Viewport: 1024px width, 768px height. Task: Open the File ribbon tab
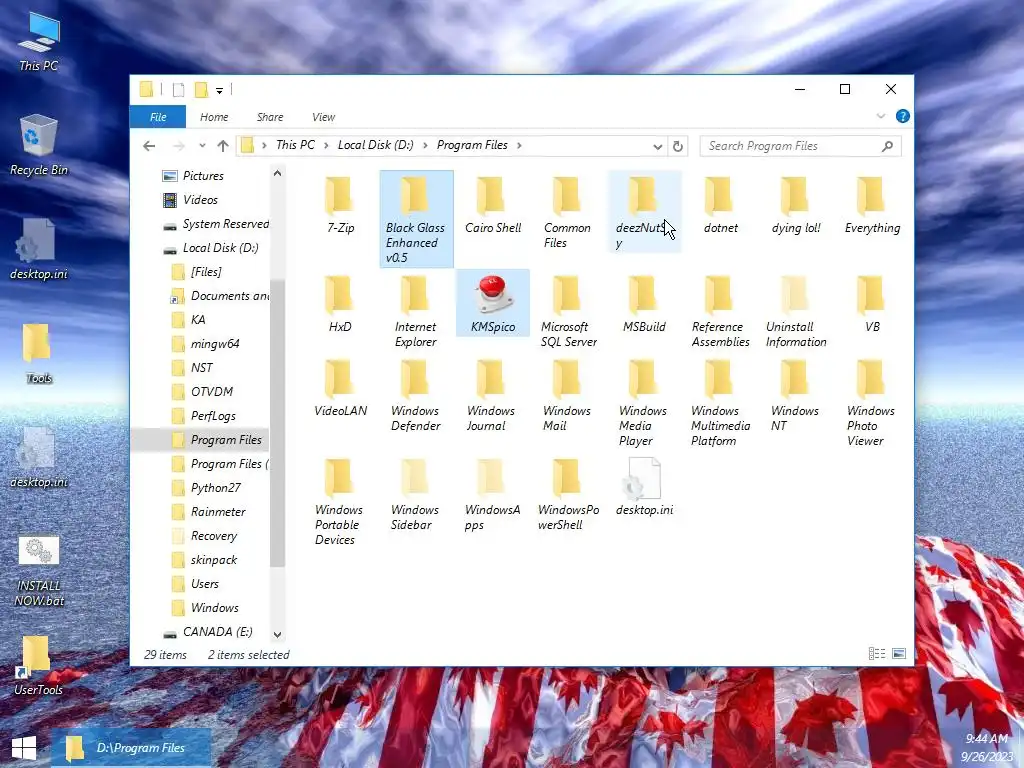pos(158,117)
